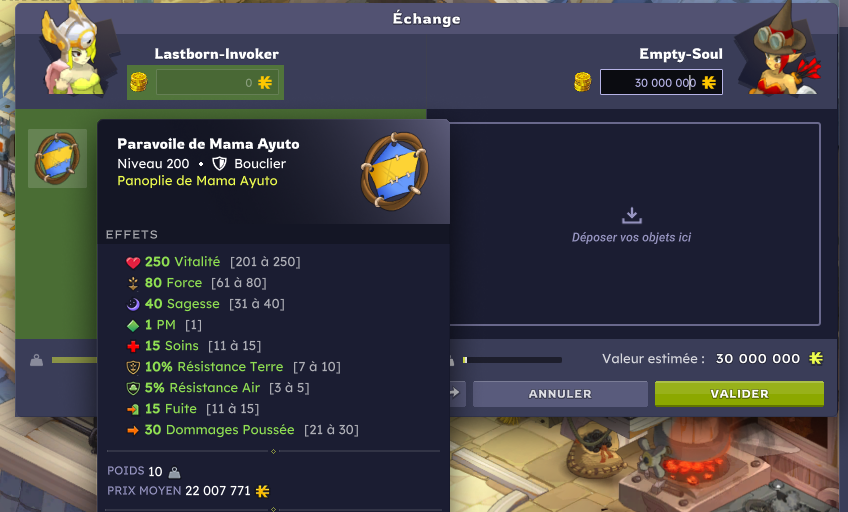
Task: Click the PM green diamond icon
Action: coord(133,325)
